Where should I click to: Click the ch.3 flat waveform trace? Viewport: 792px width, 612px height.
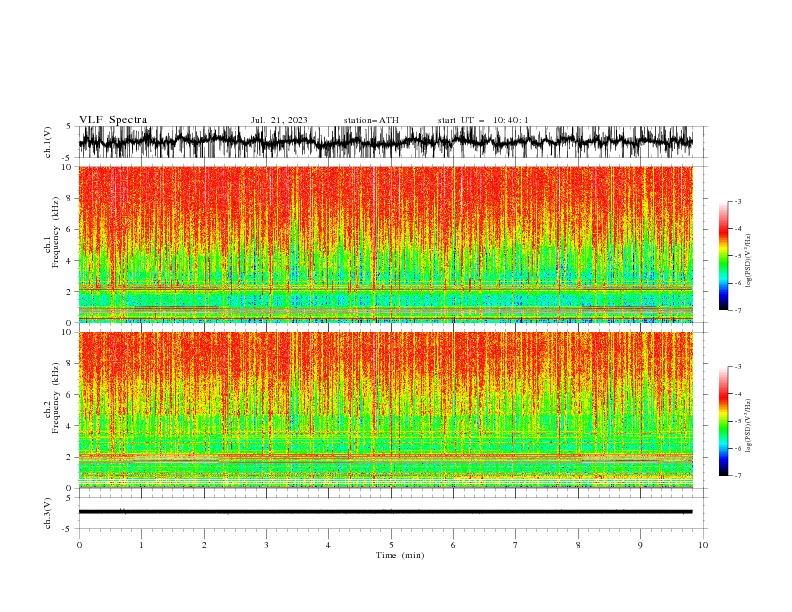click(385, 512)
